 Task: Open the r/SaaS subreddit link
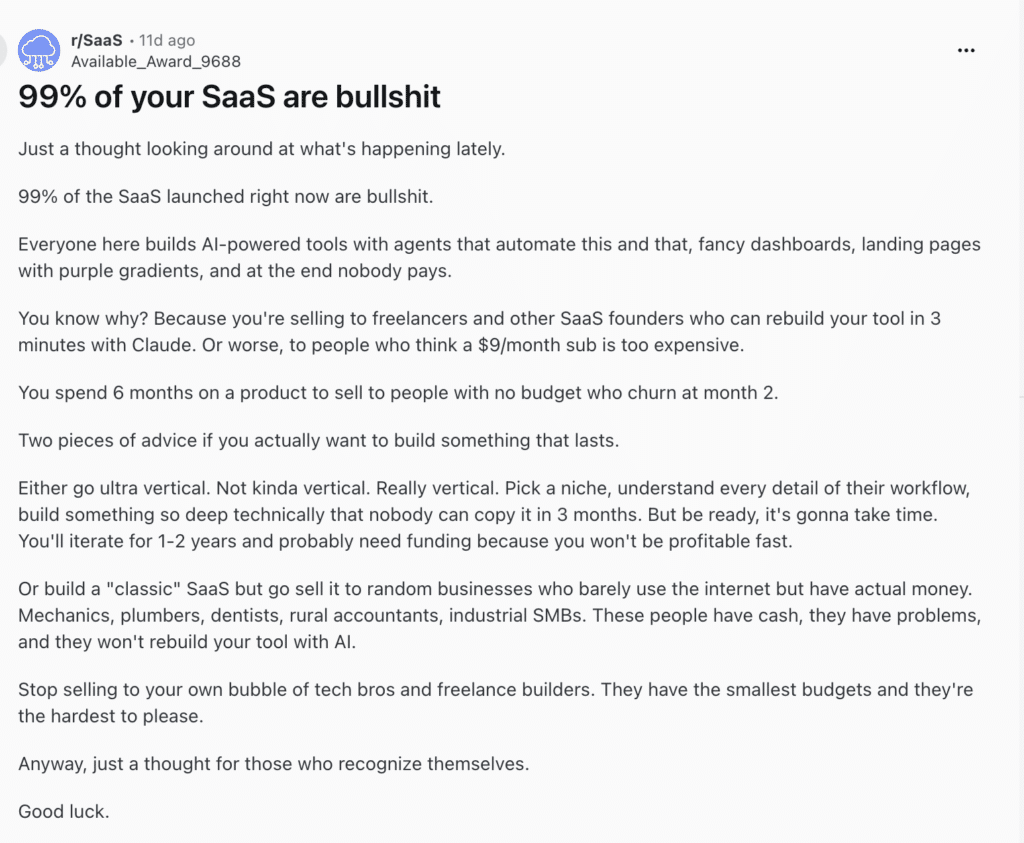(x=97, y=40)
